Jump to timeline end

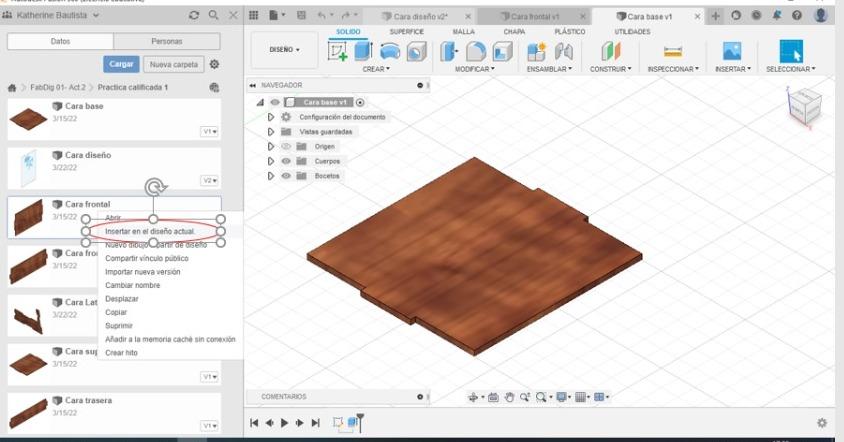(x=316, y=423)
